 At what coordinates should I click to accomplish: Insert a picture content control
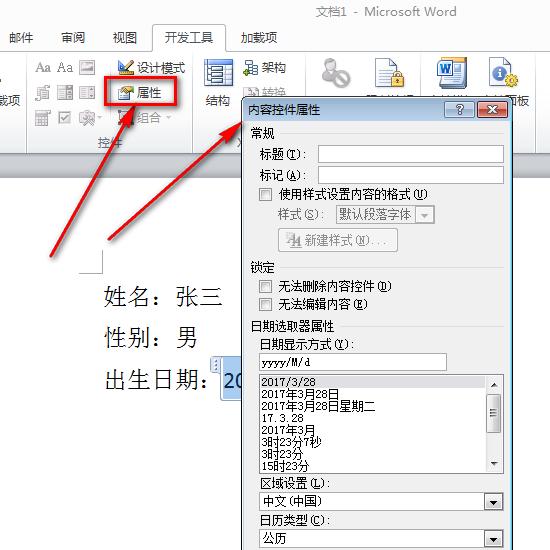click(x=87, y=67)
